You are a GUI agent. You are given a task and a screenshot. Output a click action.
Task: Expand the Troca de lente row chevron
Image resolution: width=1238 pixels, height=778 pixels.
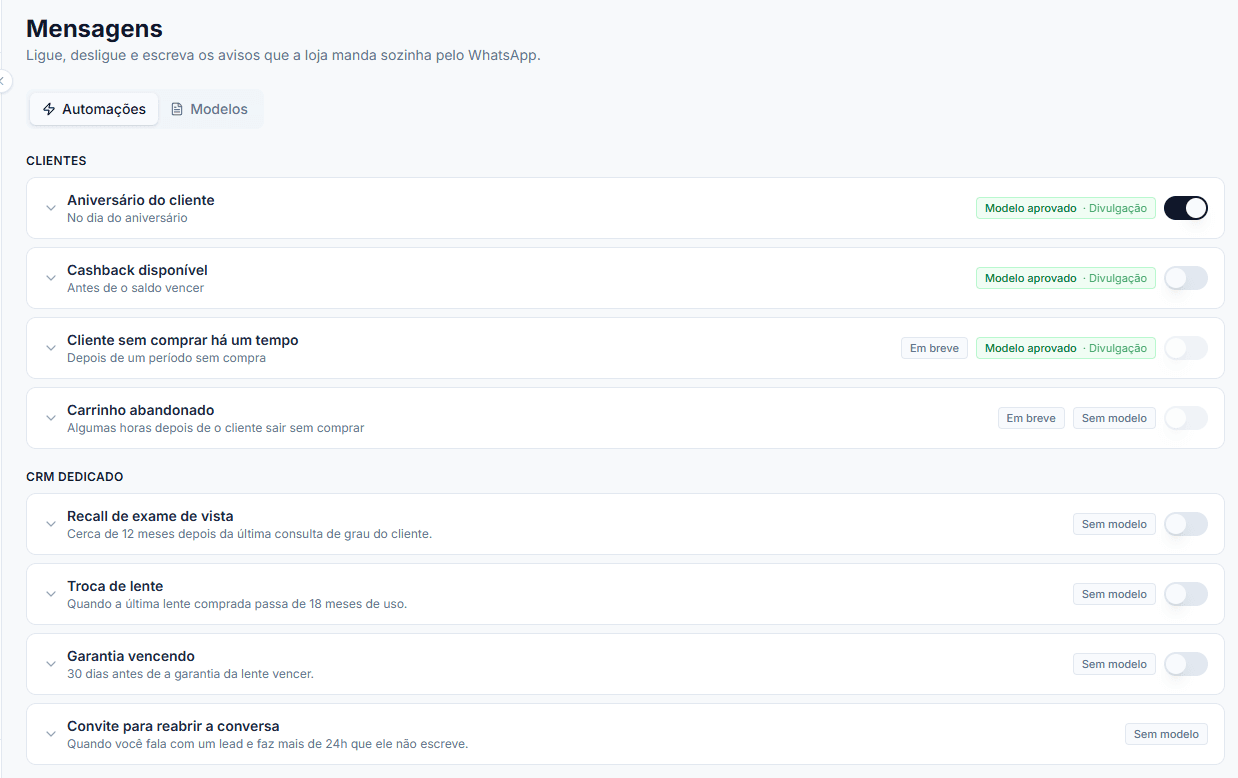(x=51, y=594)
